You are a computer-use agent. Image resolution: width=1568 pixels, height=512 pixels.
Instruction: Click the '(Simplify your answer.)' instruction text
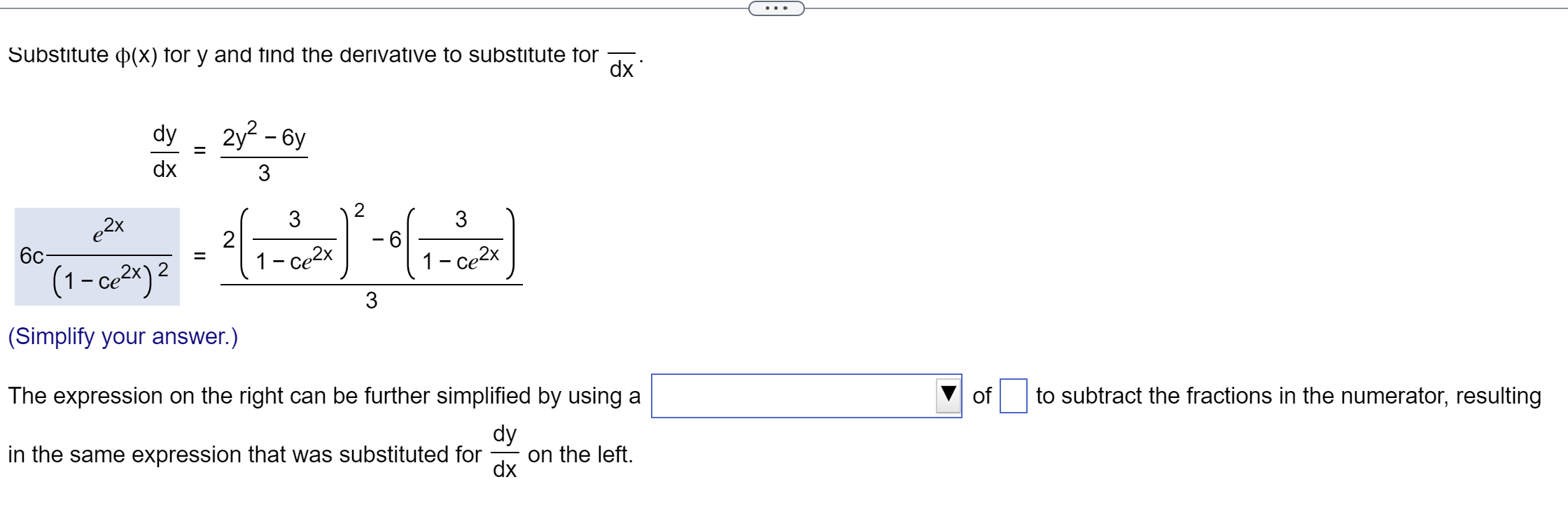[122, 337]
